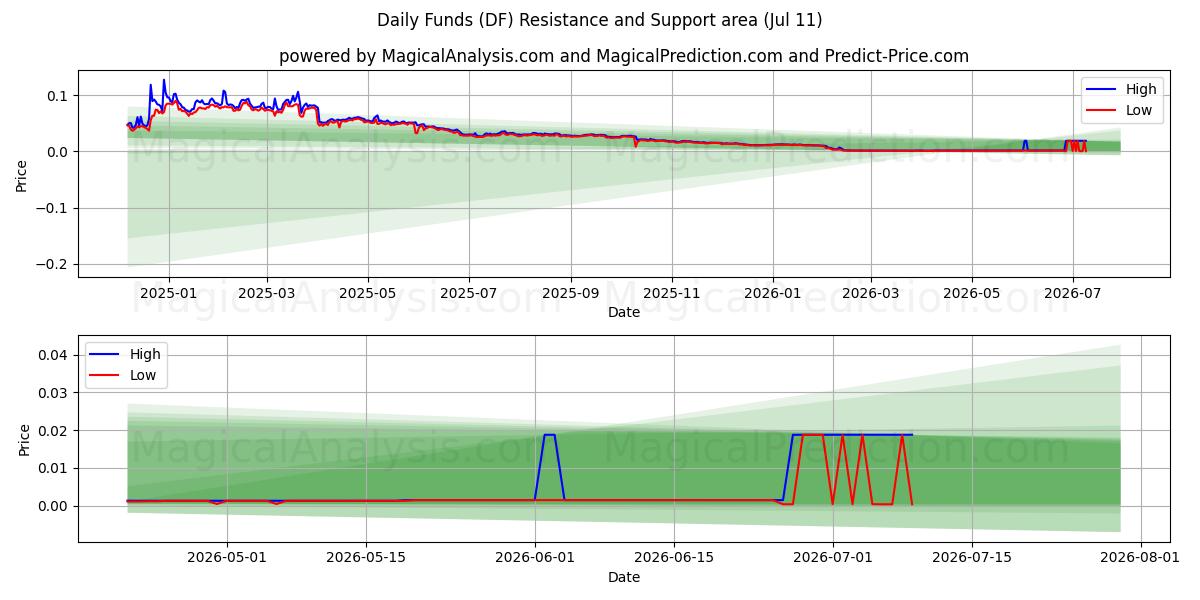Click the '2025-05' x-axis label
The height and width of the screenshot is (600, 1200).
pos(368,293)
